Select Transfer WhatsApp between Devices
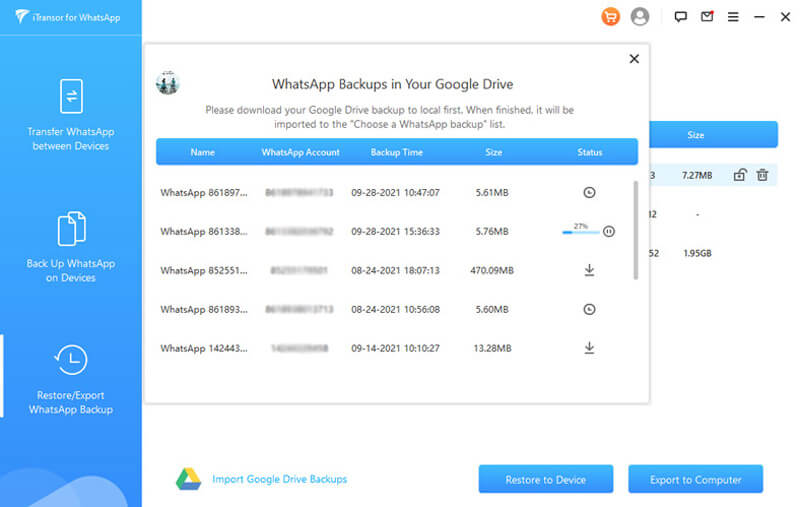The width and height of the screenshot is (800, 507). tap(71, 115)
